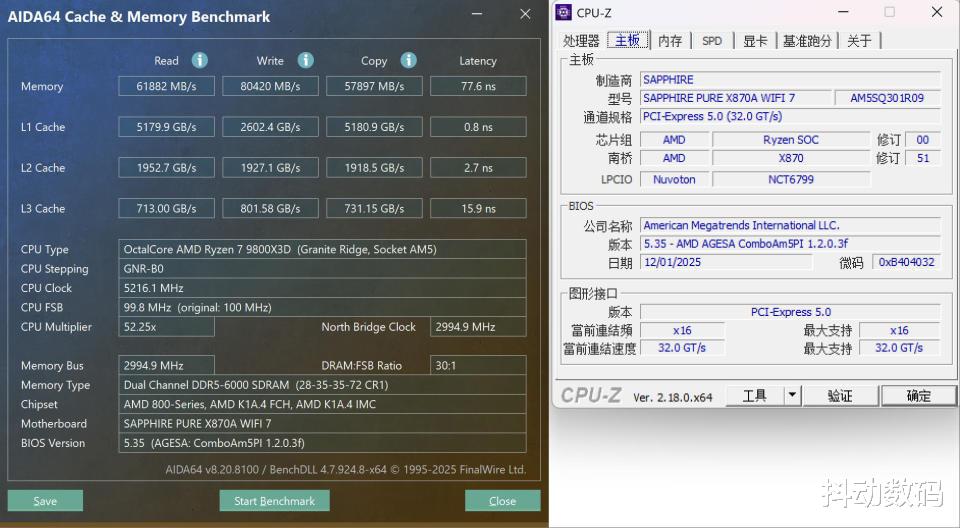Screen dimensions: 960x528
Task: Go to the 基准跑分 tab in CPU-Z
Action: point(807,40)
